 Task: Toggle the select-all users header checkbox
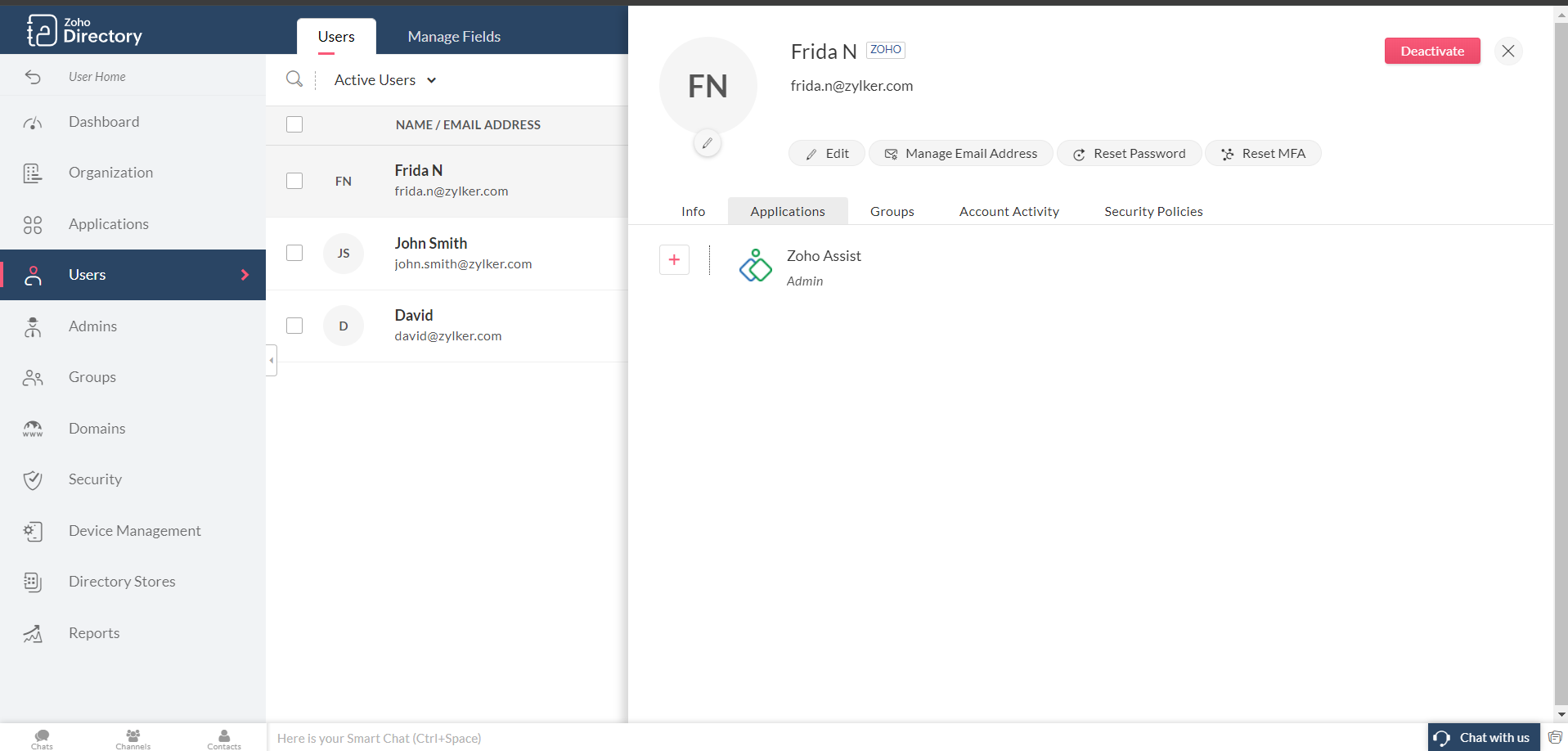[x=294, y=124]
